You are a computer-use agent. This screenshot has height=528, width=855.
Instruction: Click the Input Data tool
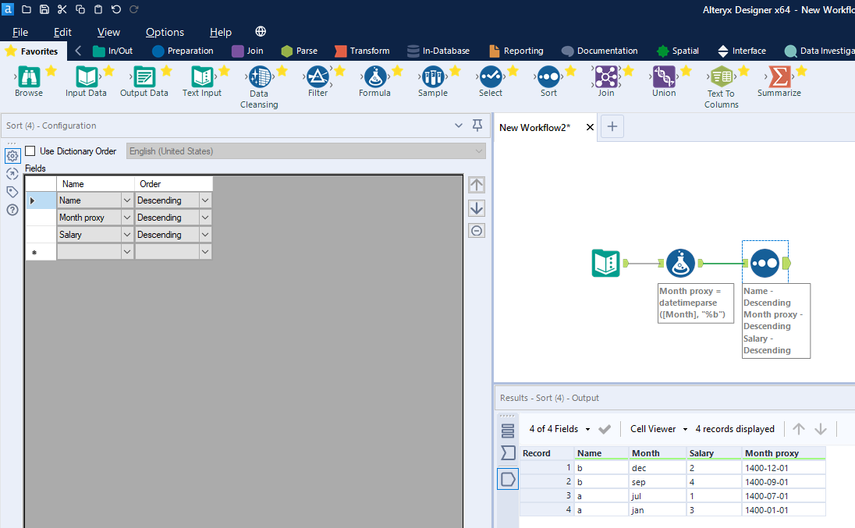pyautogui.click(x=86, y=77)
